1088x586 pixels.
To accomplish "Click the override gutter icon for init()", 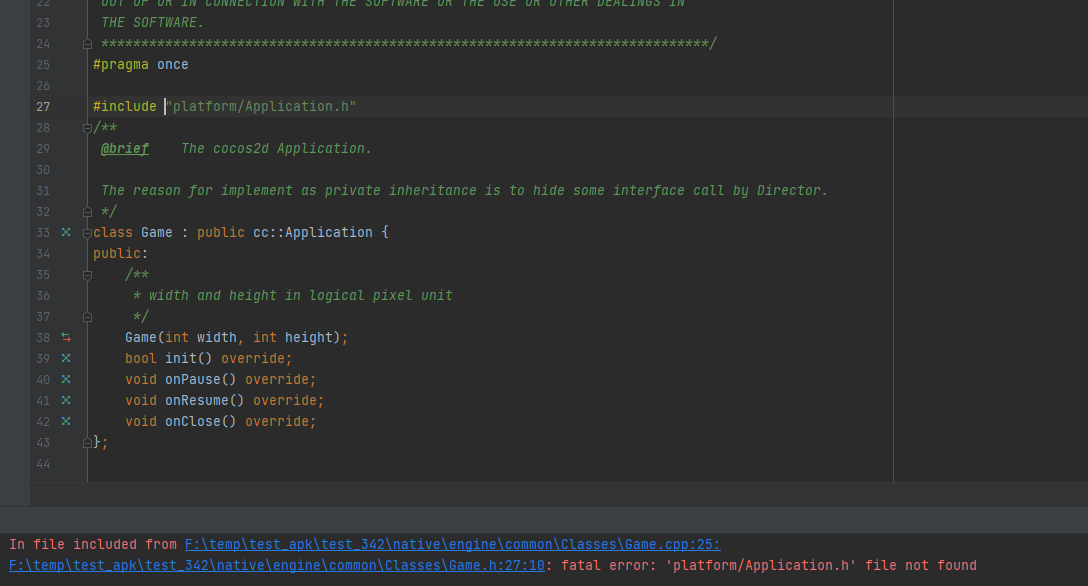I will pos(66,358).
